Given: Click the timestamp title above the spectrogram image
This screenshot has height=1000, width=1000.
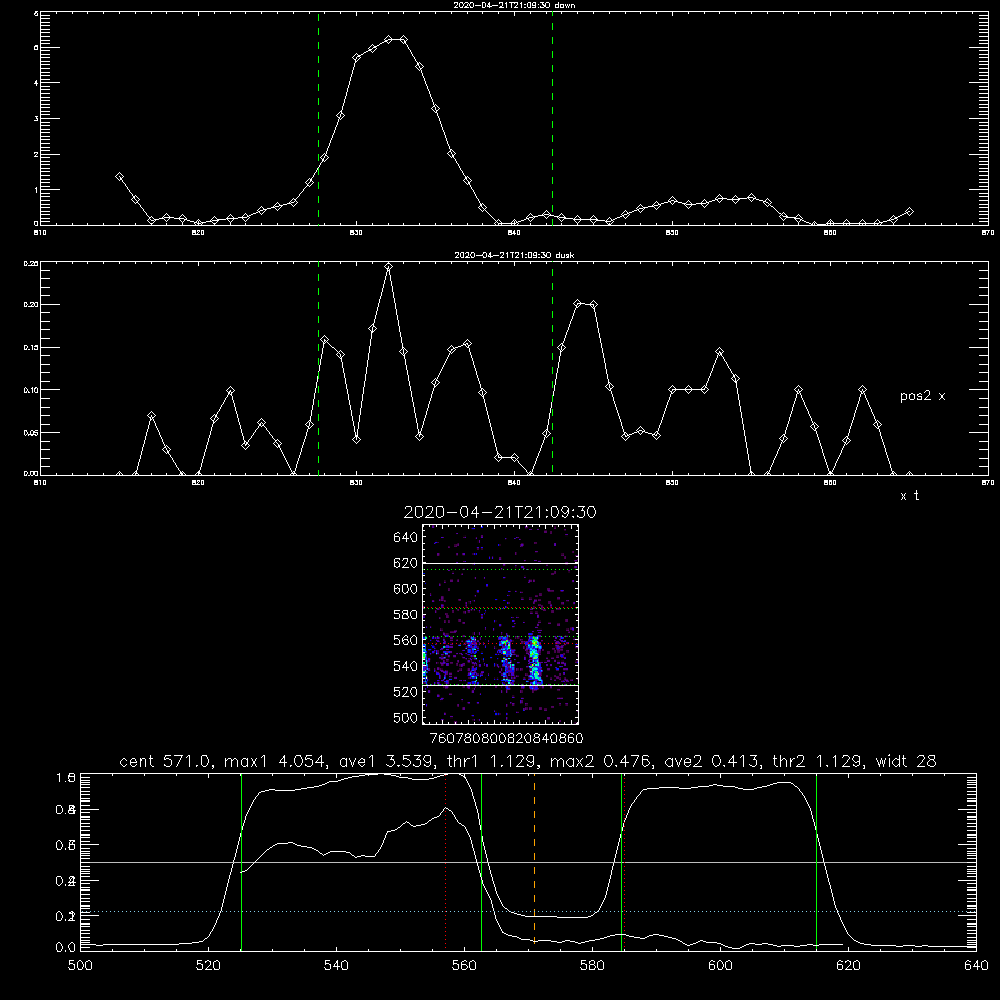Looking at the screenshot, I should [500, 512].
